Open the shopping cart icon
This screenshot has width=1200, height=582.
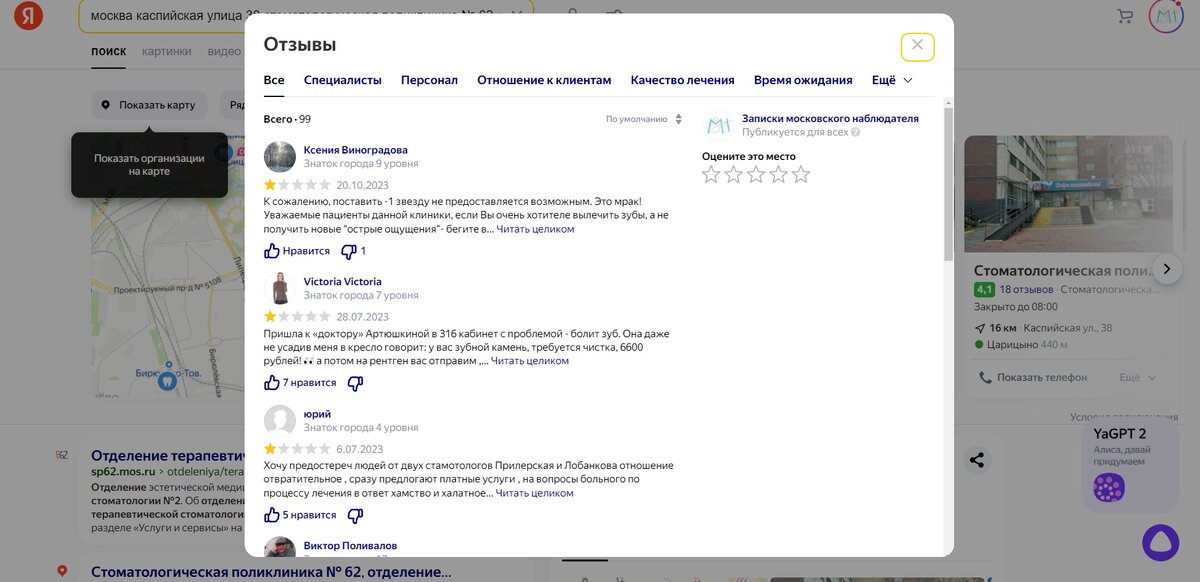(1125, 15)
